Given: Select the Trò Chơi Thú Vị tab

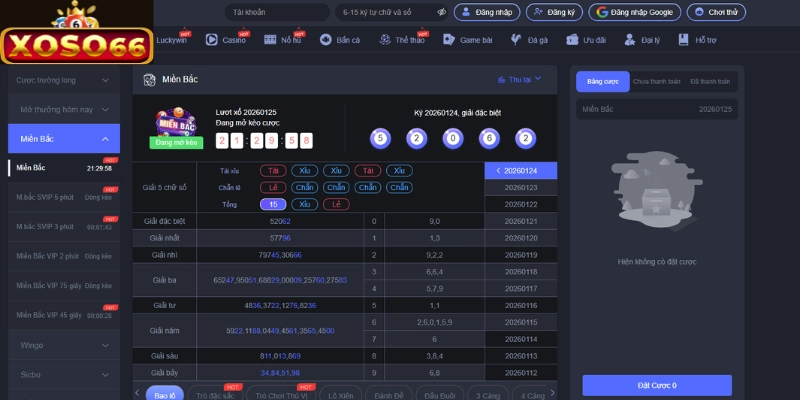Looking at the screenshot, I should 282,395.
